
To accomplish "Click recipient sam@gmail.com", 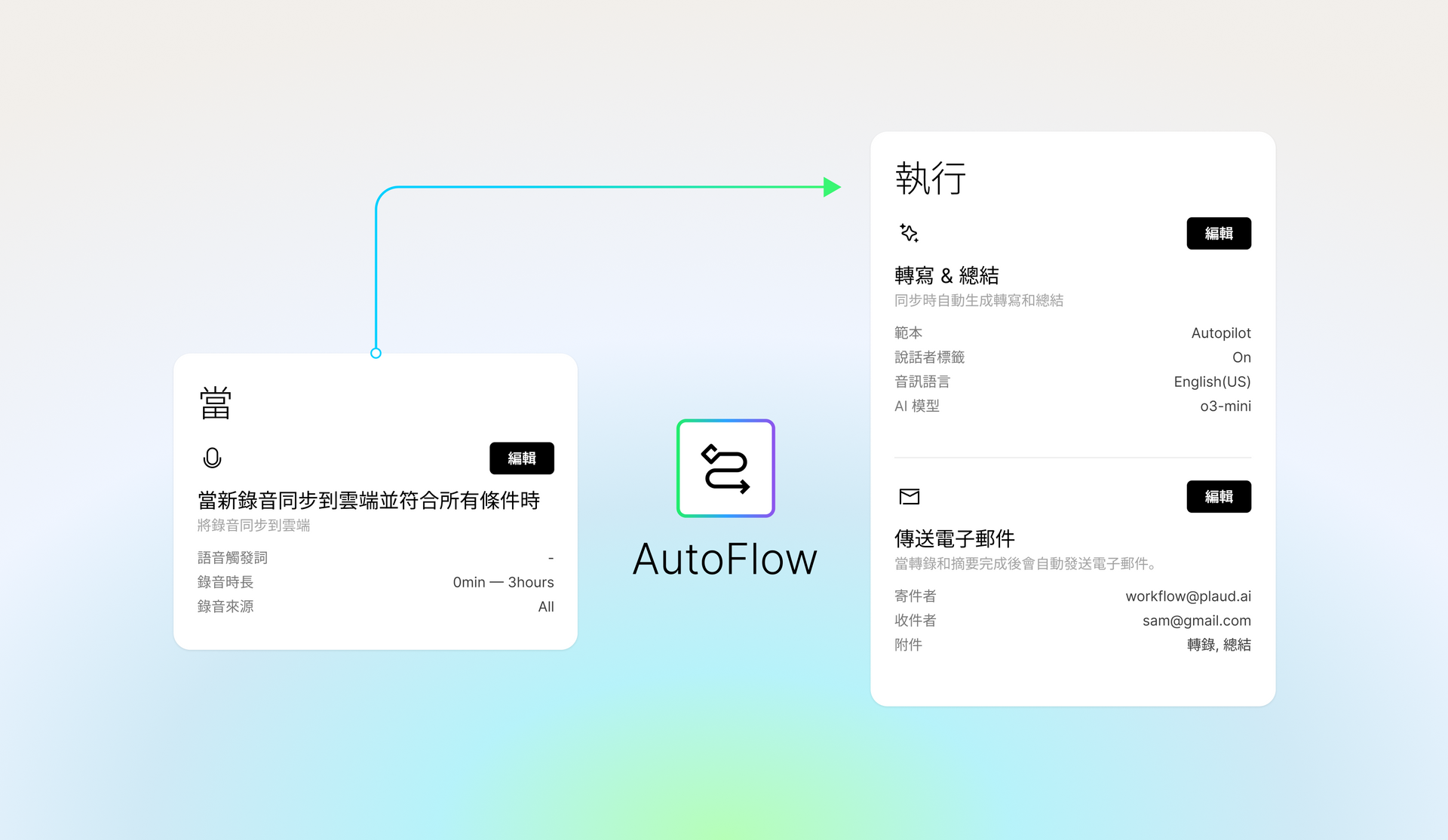I will [1196, 621].
